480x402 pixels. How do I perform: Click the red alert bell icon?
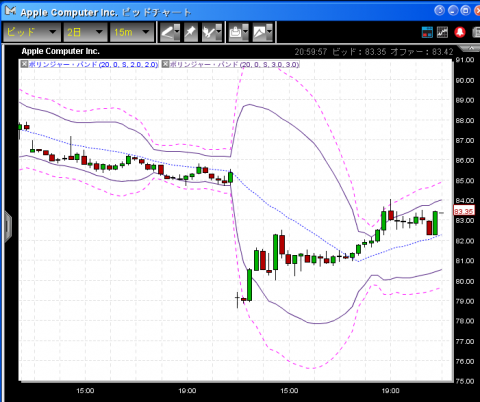click(x=460, y=32)
